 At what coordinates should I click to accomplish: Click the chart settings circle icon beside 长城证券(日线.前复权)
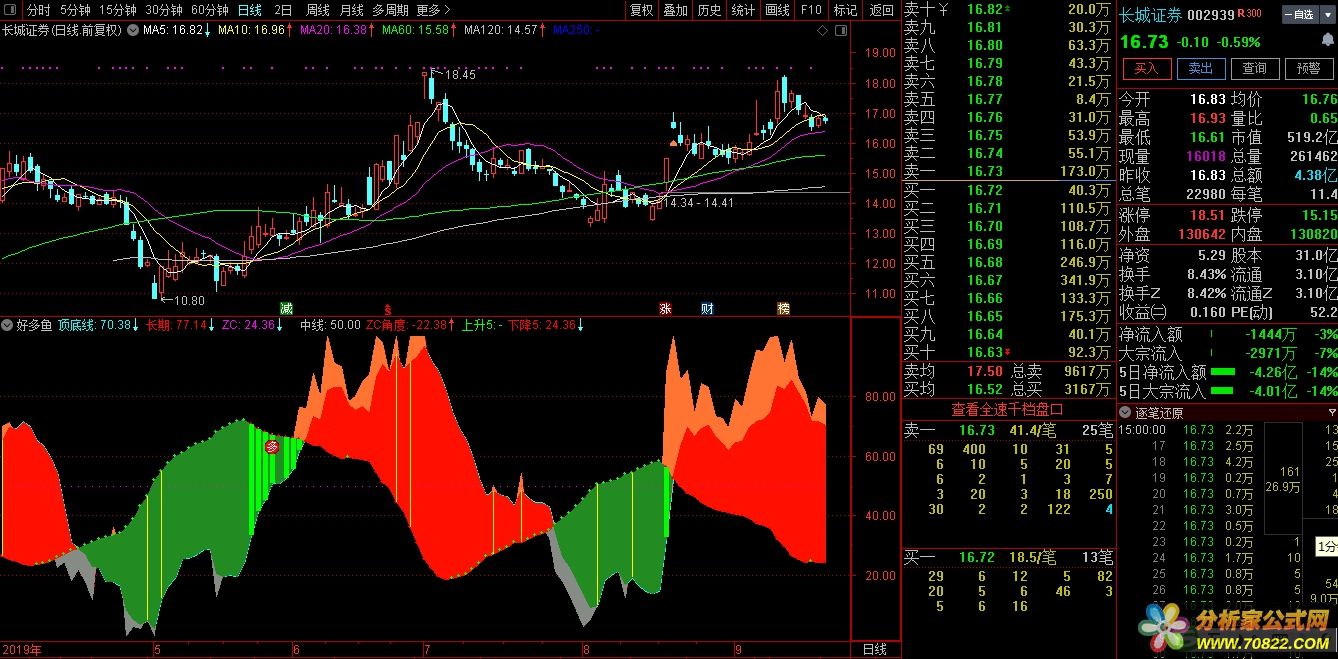[132, 30]
